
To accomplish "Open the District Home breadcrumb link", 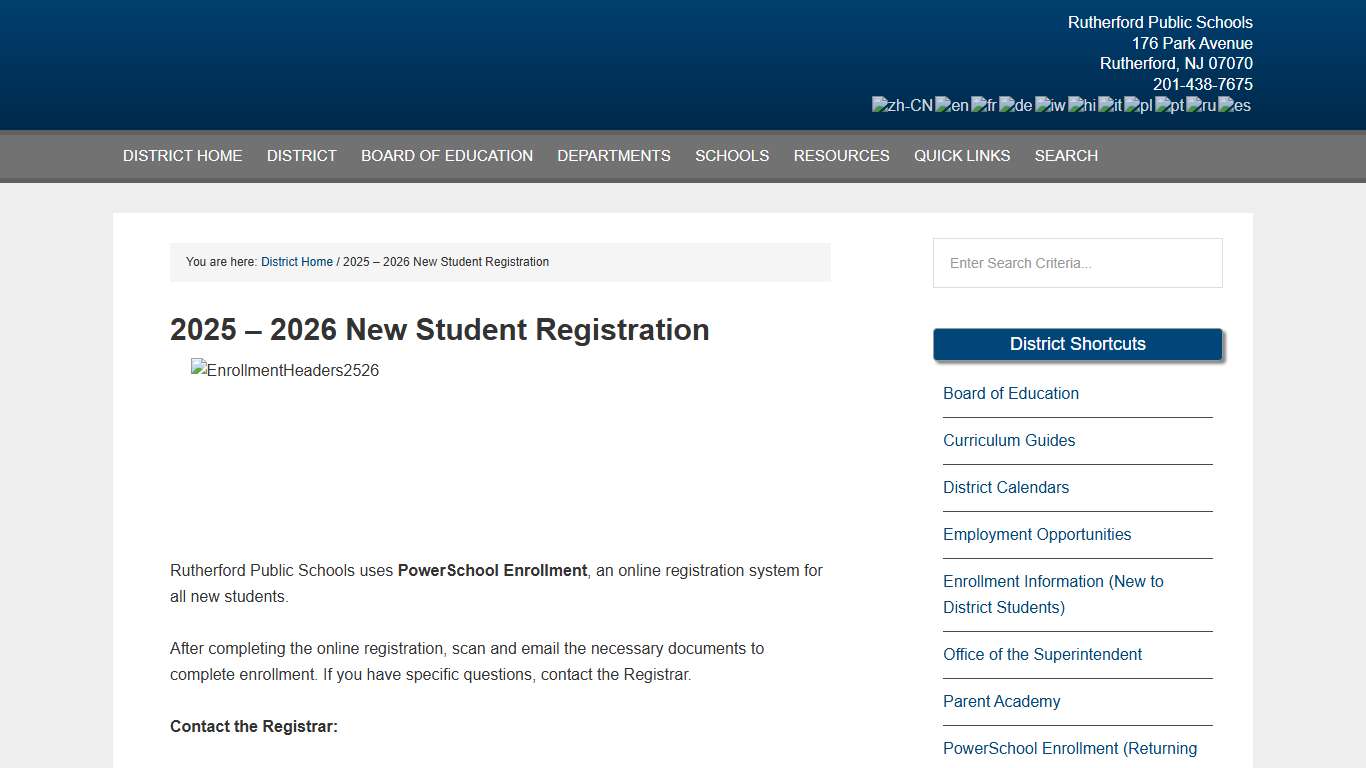I will (x=296, y=261).
